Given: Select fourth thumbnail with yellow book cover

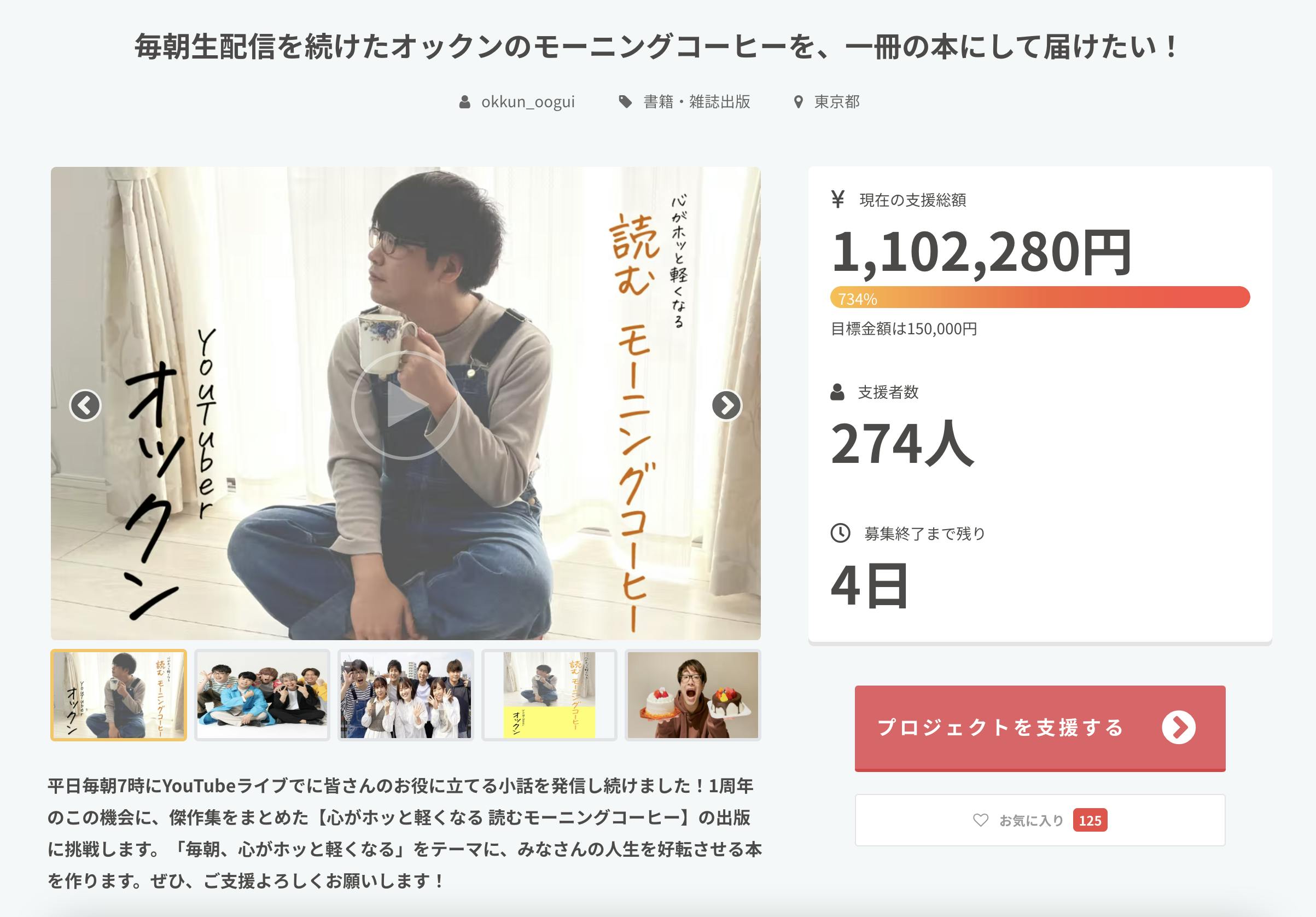Looking at the screenshot, I should (x=549, y=695).
